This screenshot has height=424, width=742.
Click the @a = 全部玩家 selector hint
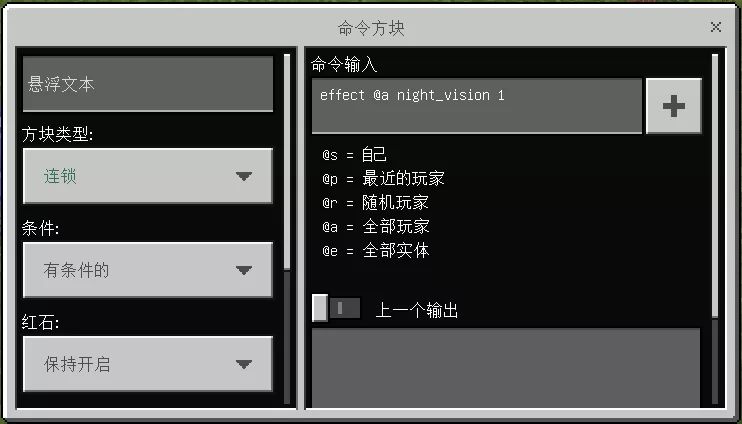(376, 227)
